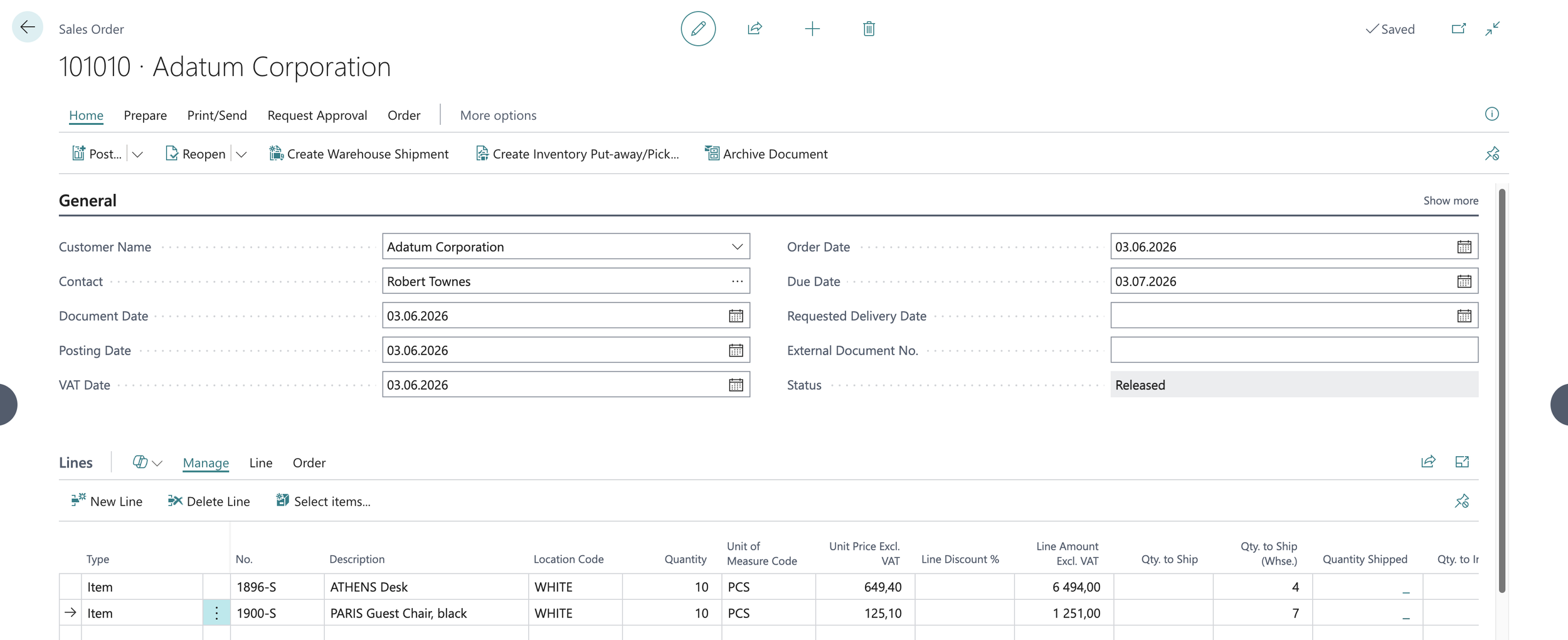The image size is (1568, 640).
Task: Switch to the Home tab
Action: pos(86,115)
